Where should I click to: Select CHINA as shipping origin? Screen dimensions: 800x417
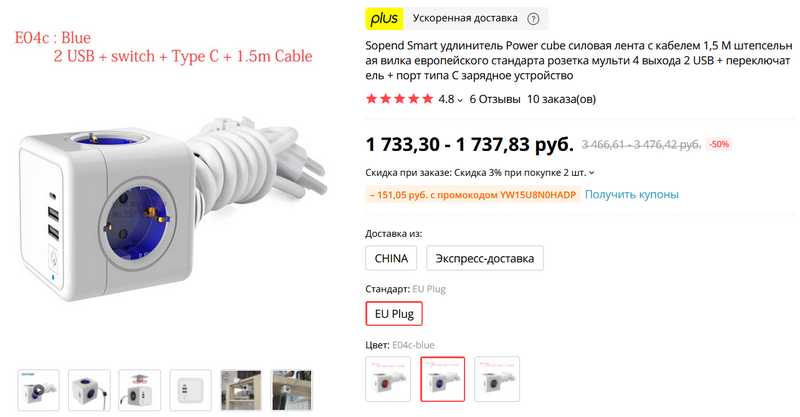click(x=391, y=258)
